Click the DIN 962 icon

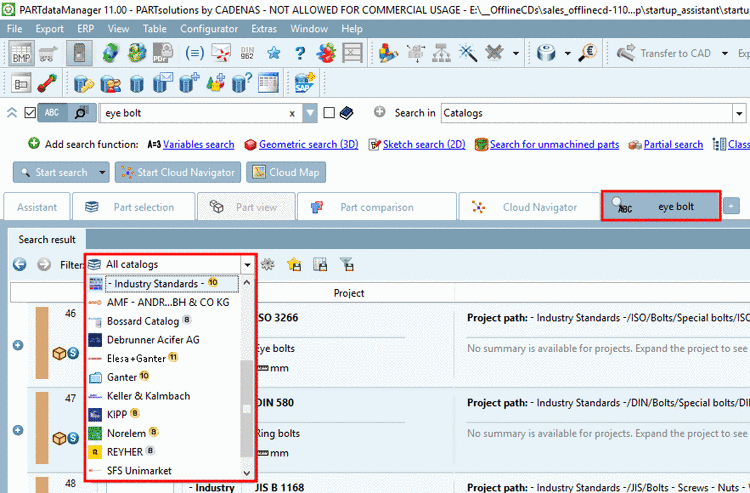247,53
